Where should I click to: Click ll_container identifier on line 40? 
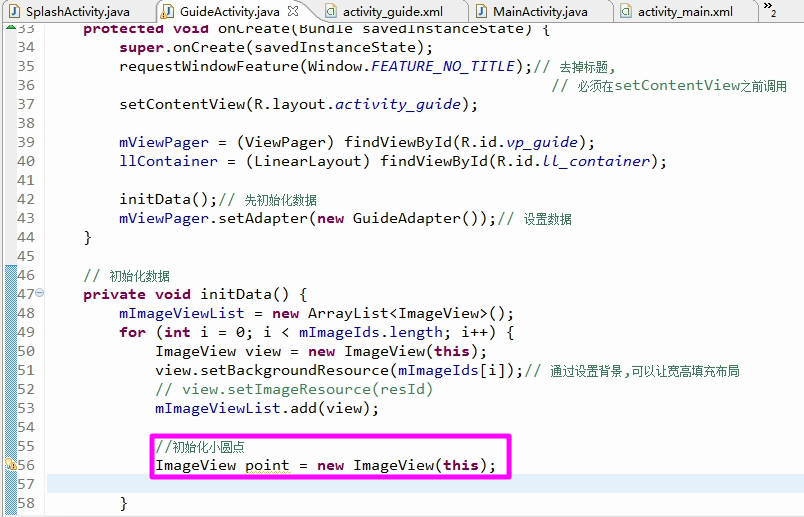(x=596, y=161)
